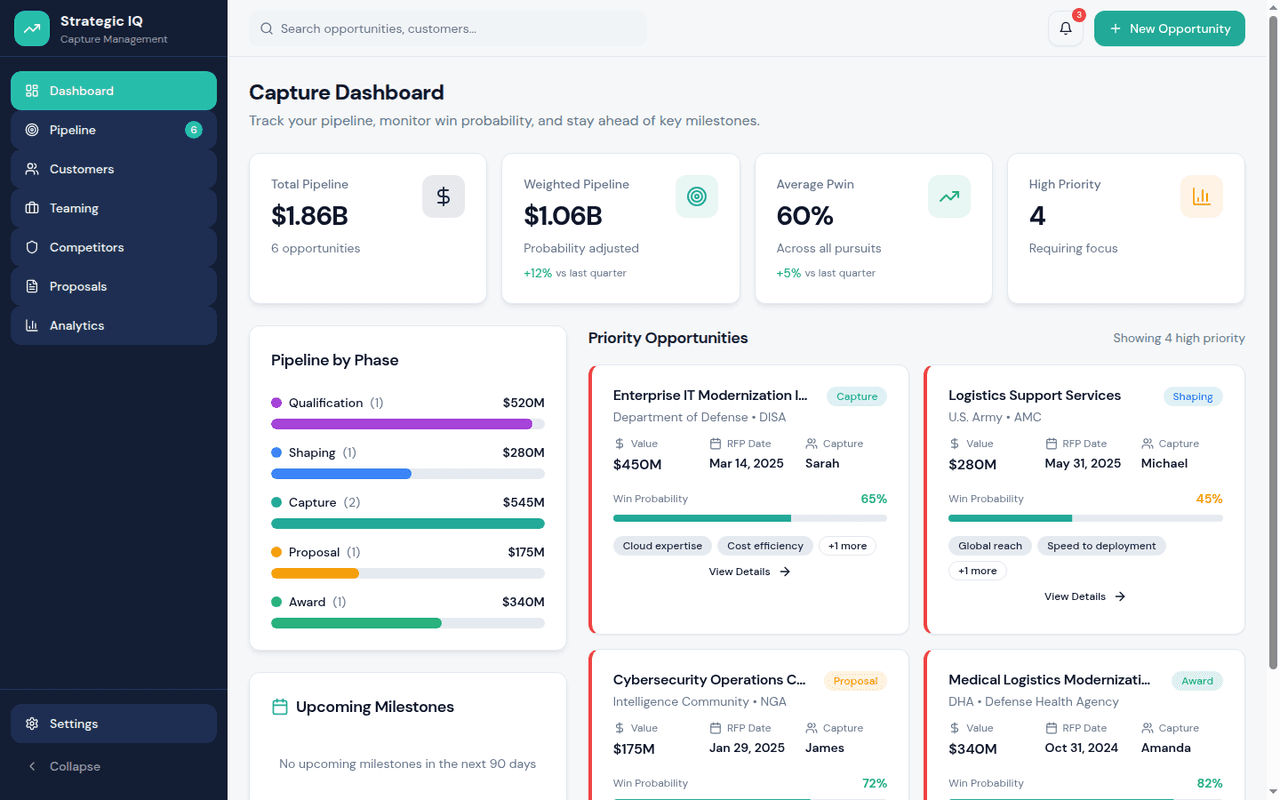Click the Settings gear icon in sidebar
This screenshot has height=800, width=1280.
pos(32,724)
